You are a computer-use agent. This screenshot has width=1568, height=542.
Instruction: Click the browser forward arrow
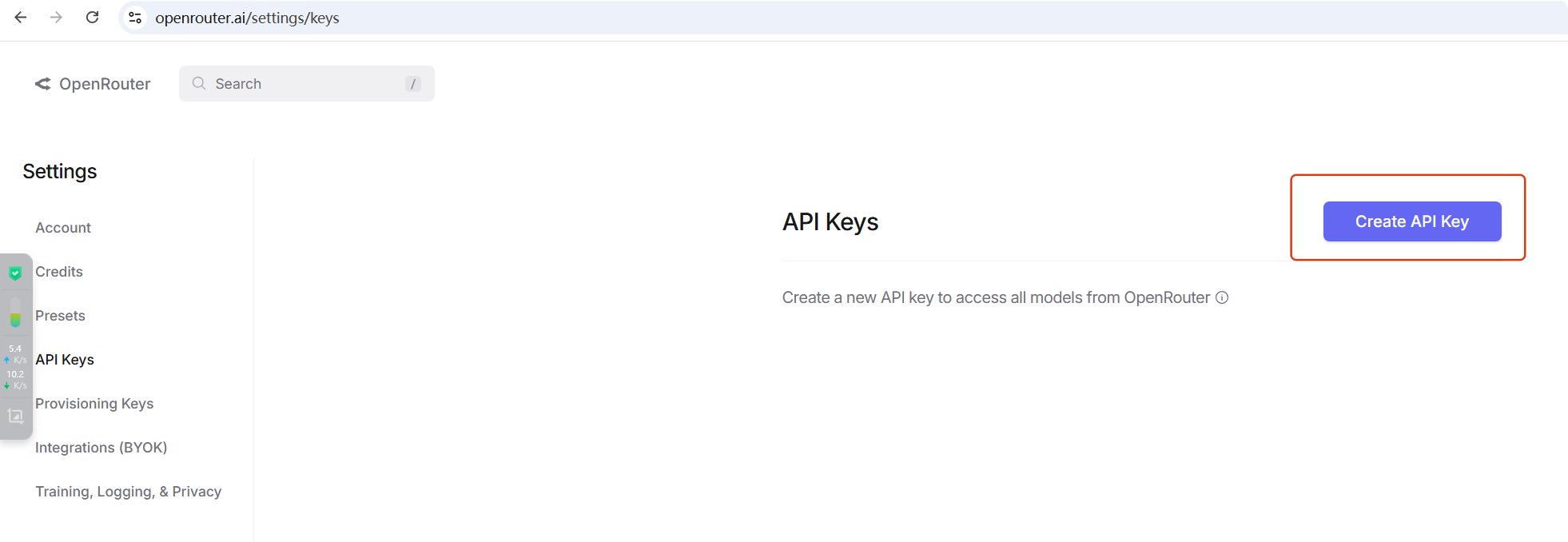56,17
